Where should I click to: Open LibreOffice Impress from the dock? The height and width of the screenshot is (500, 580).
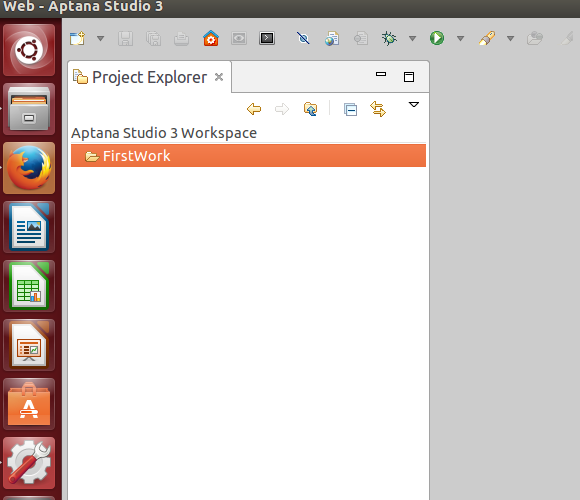tap(29, 345)
